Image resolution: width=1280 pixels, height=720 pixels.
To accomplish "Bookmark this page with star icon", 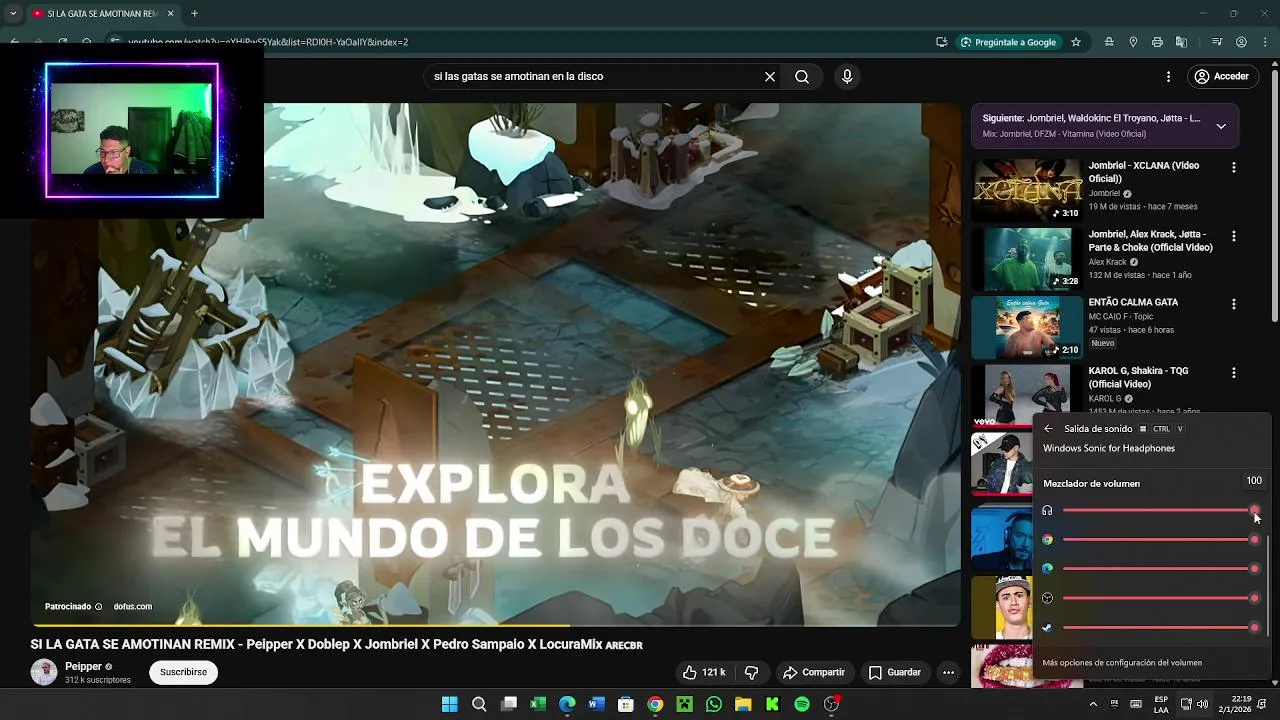I will click(1076, 42).
